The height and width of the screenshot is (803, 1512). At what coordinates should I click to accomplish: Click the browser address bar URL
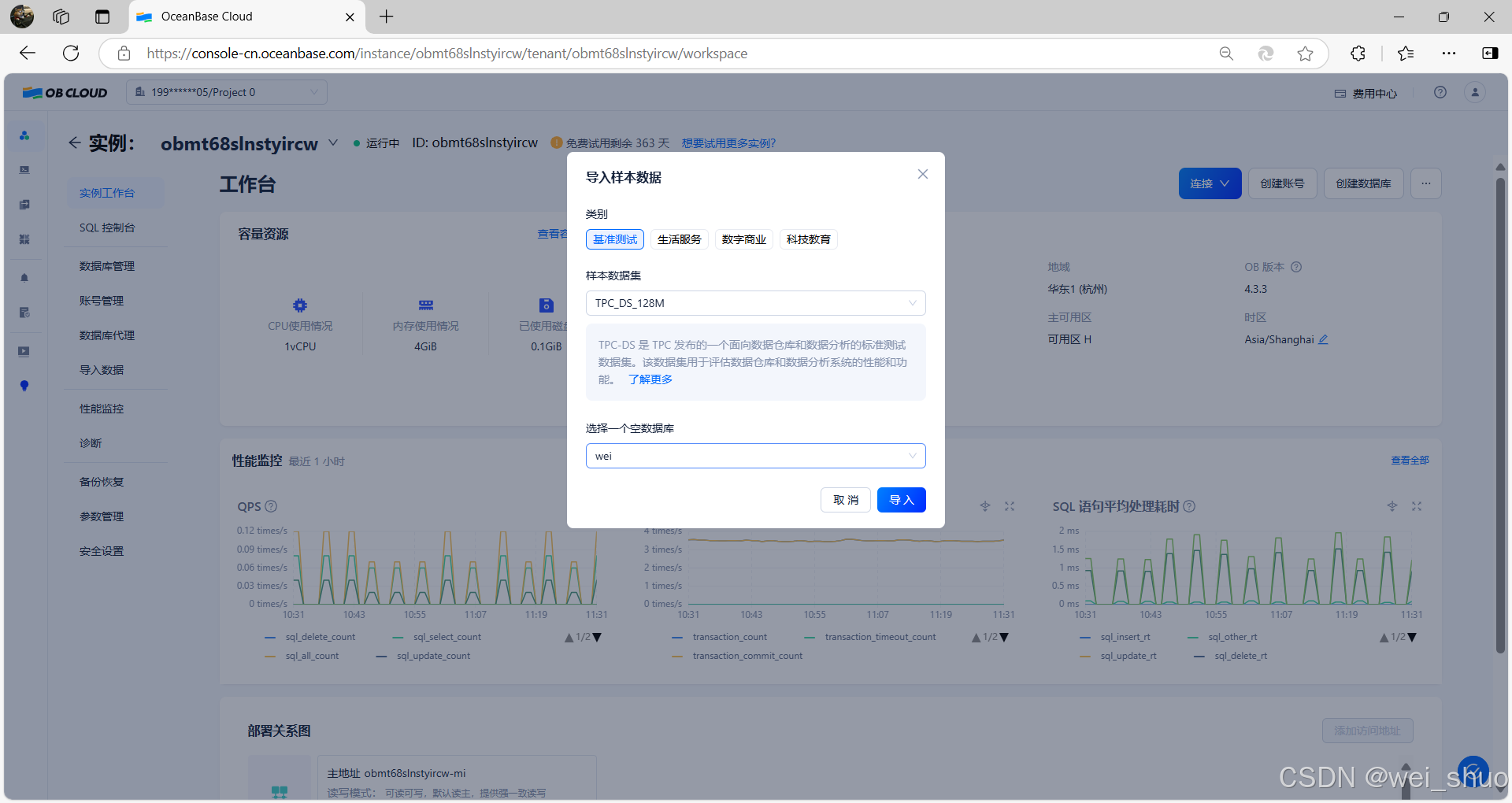point(447,54)
